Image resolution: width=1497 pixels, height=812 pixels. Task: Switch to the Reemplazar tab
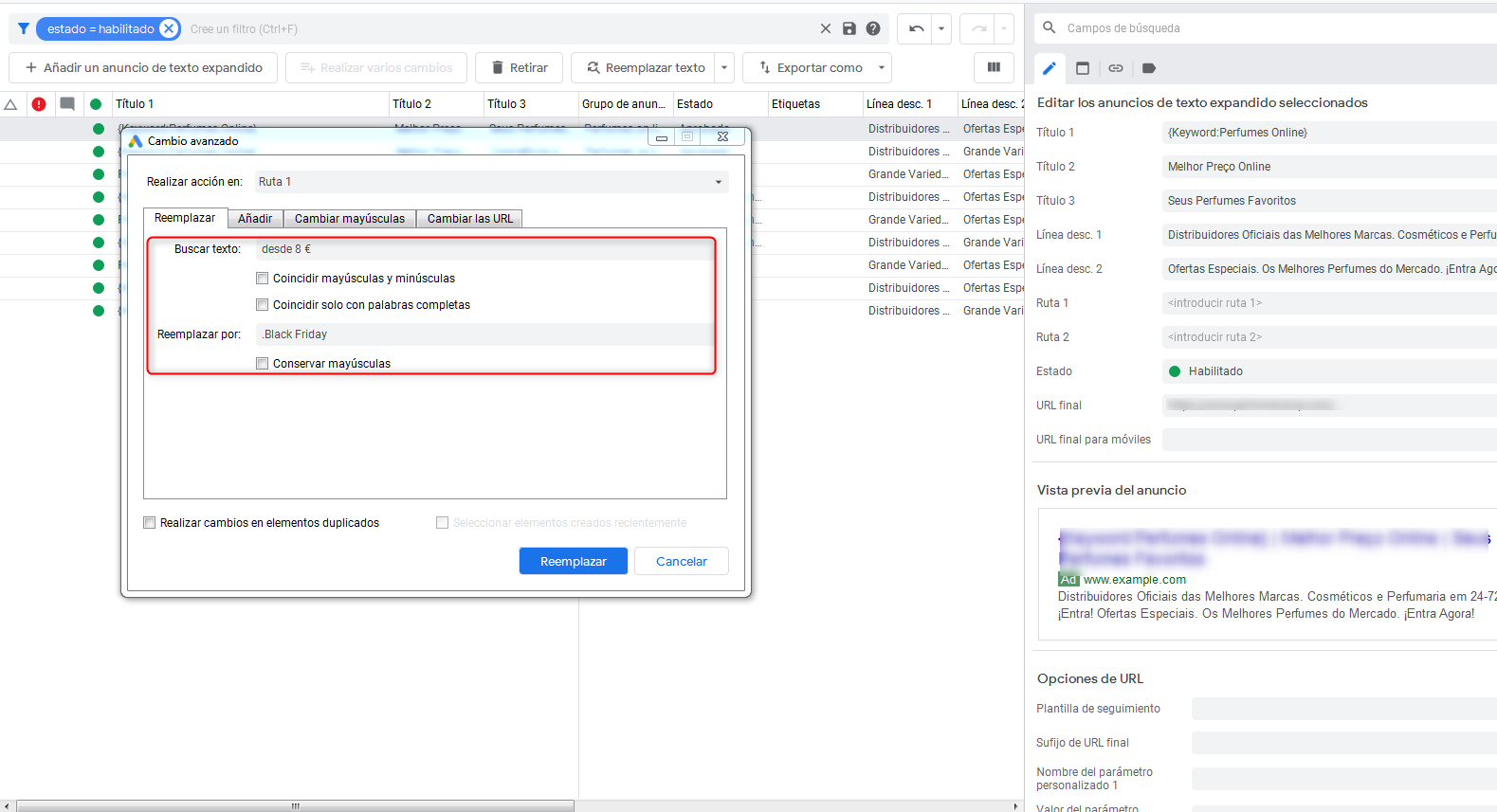pos(185,218)
